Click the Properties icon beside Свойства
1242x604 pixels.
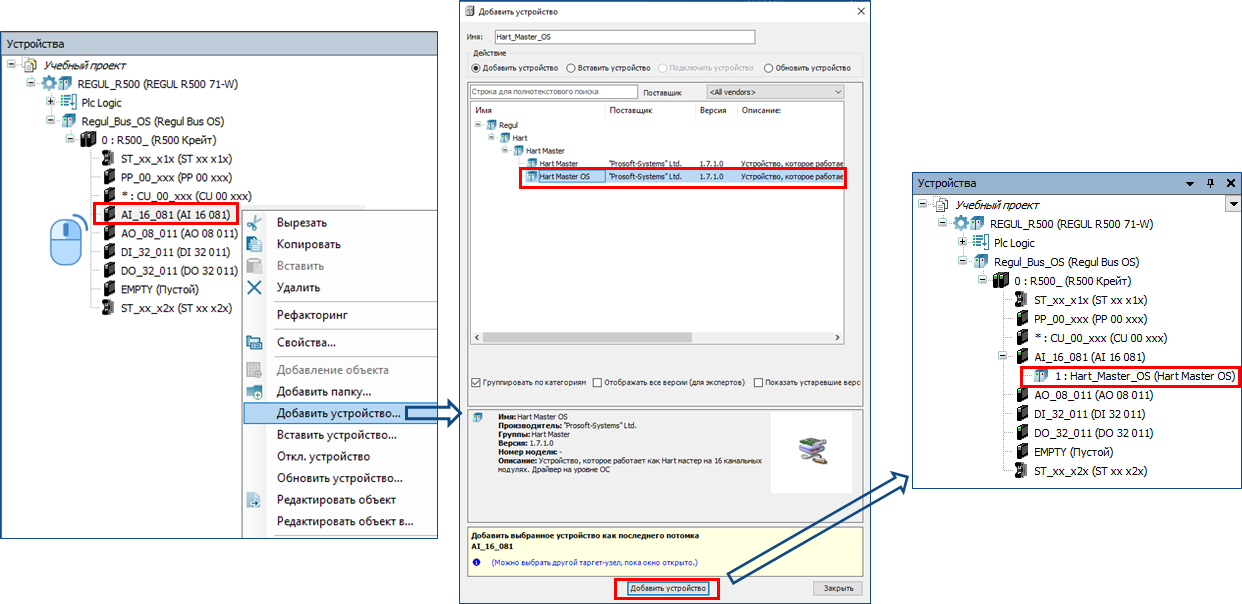pyautogui.click(x=254, y=343)
